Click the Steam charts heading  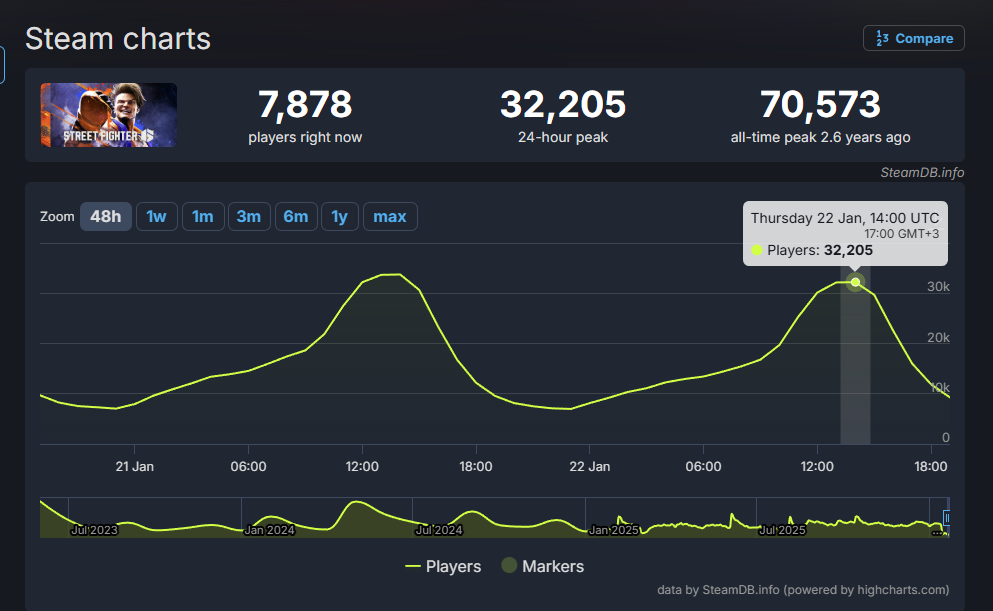[x=118, y=39]
